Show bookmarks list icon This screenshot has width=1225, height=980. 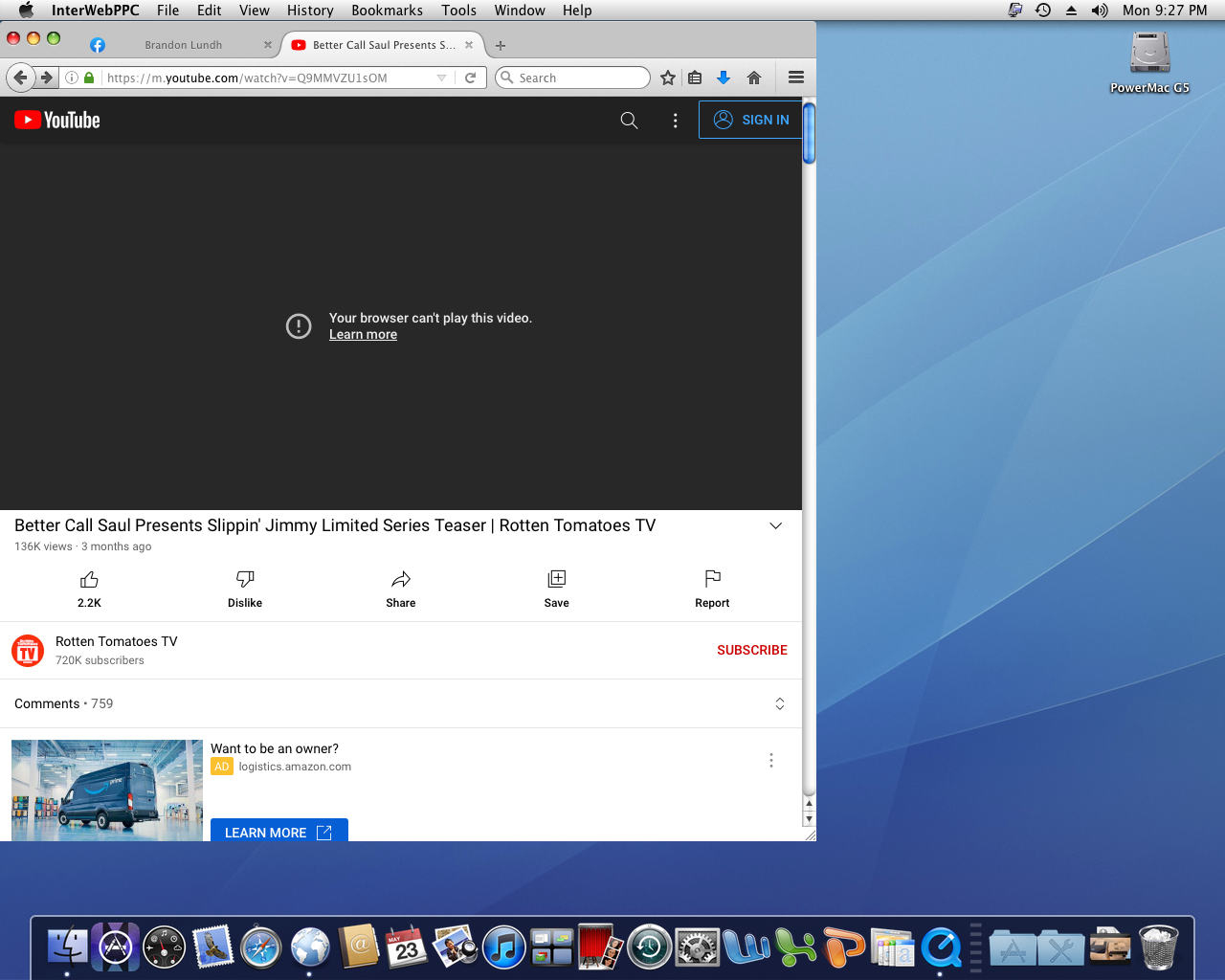695,78
